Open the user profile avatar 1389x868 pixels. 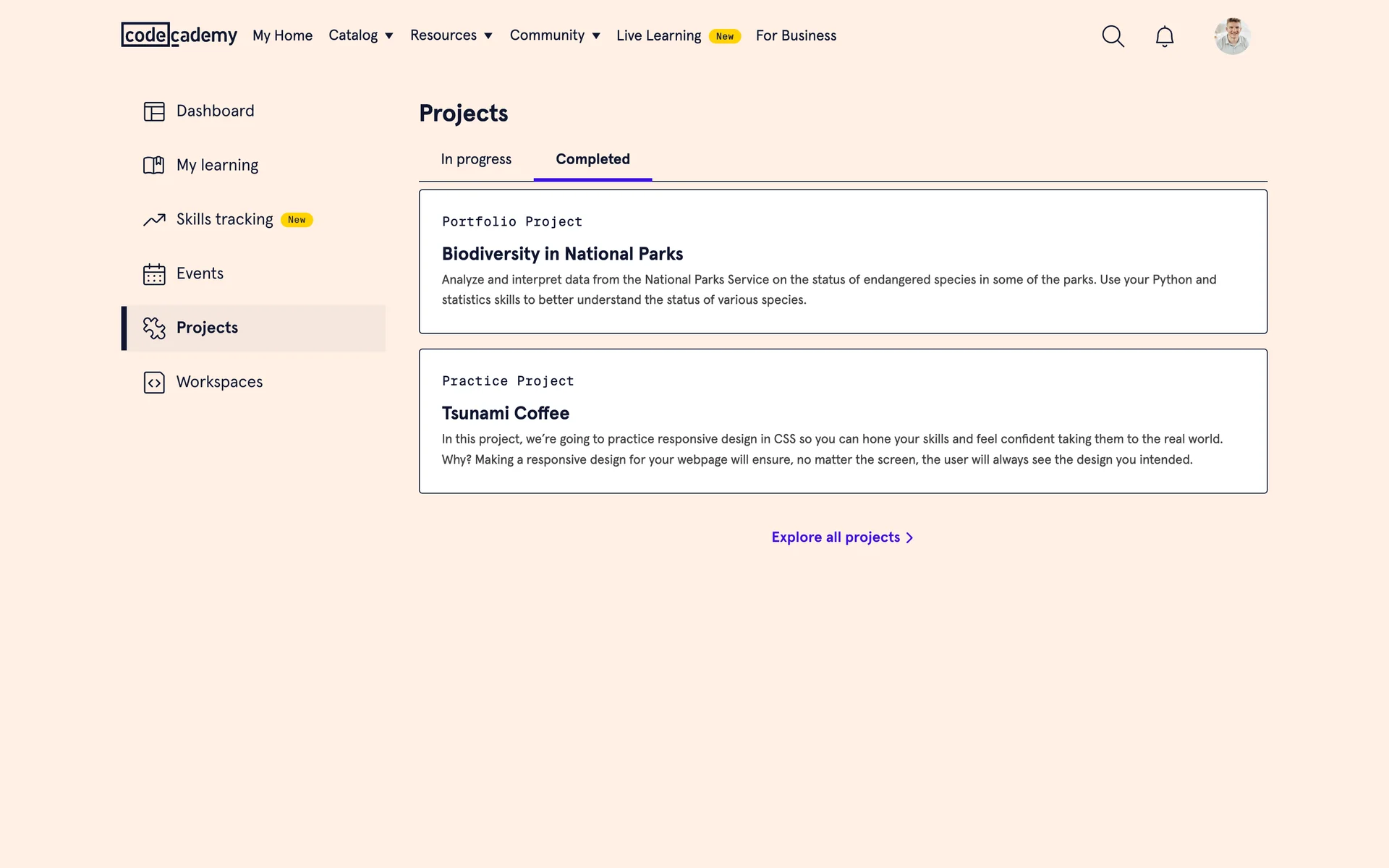[1232, 36]
